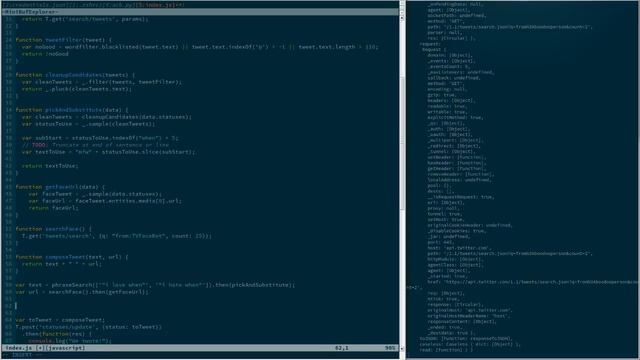Click the 'var subStart' line
This screenshot has height=360, width=640.
tap(100, 138)
